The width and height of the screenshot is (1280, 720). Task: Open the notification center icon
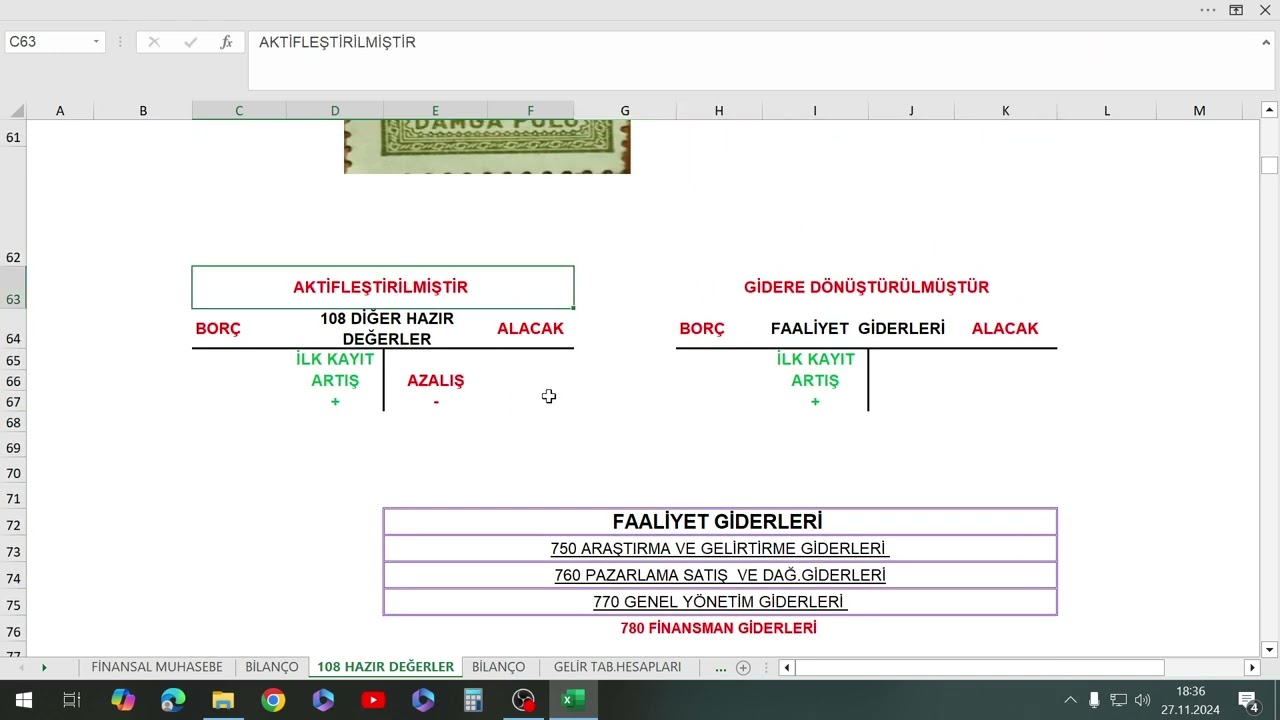[x=1248, y=700]
